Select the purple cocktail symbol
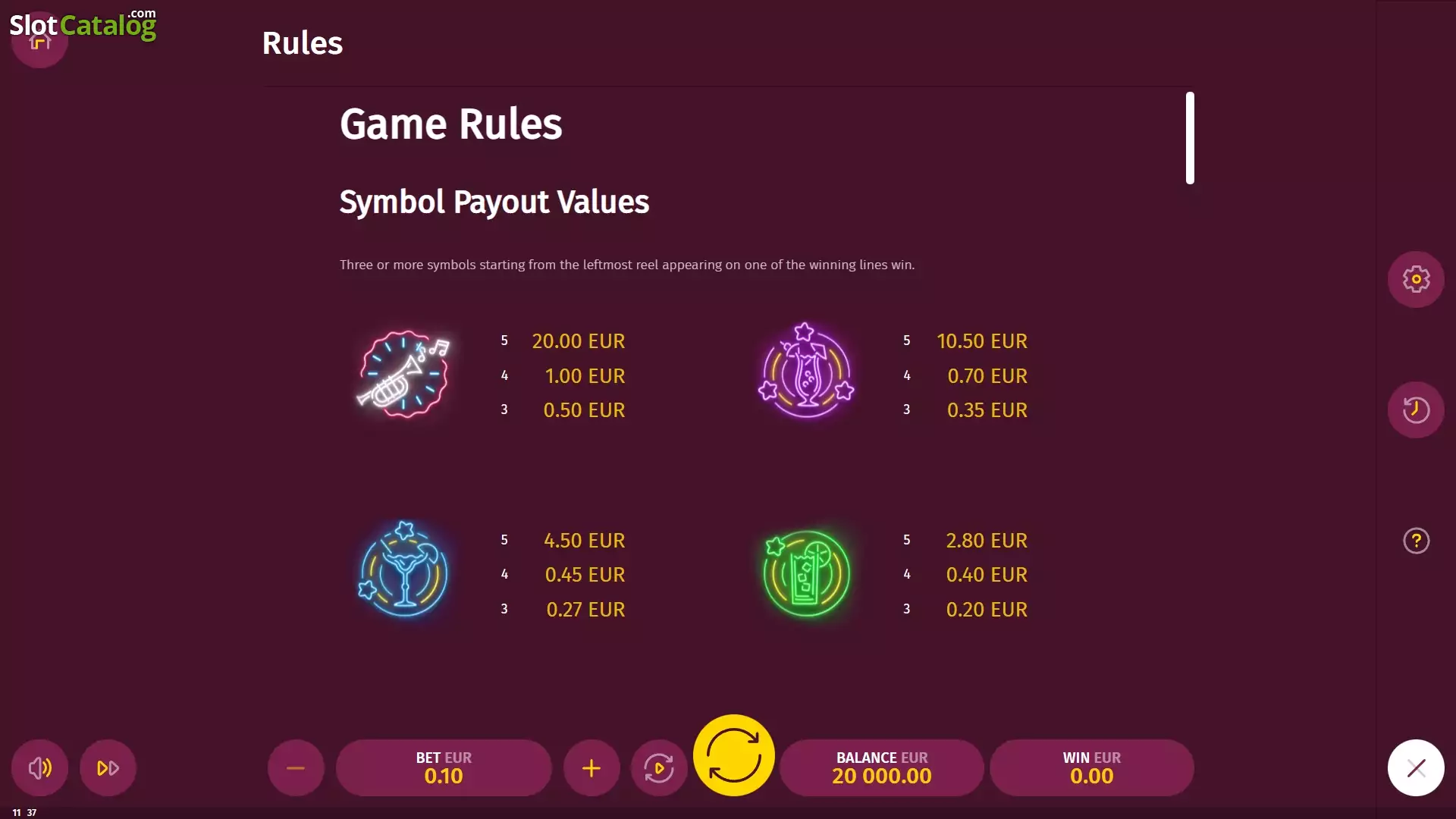The image size is (1456, 819). coord(806,371)
